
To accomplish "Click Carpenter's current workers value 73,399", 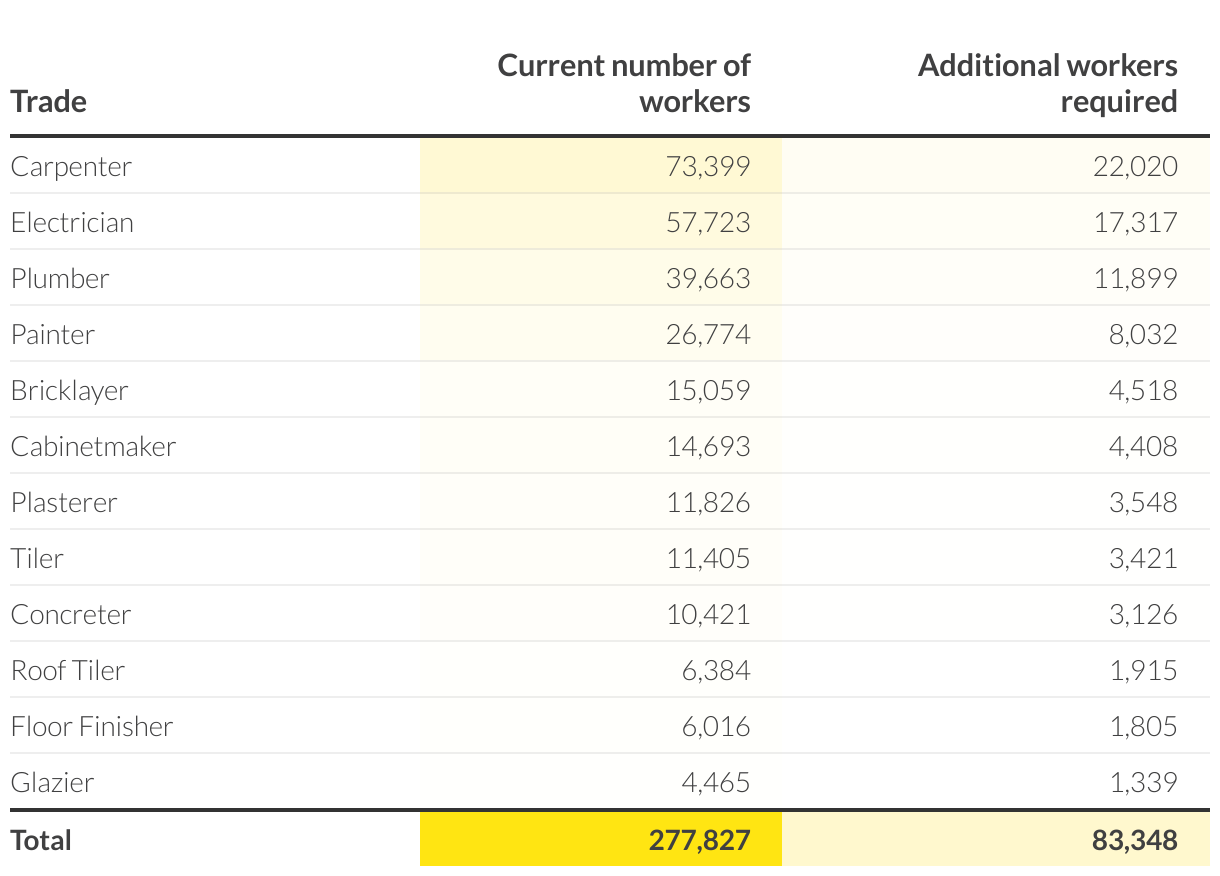I will [x=708, y=167].
